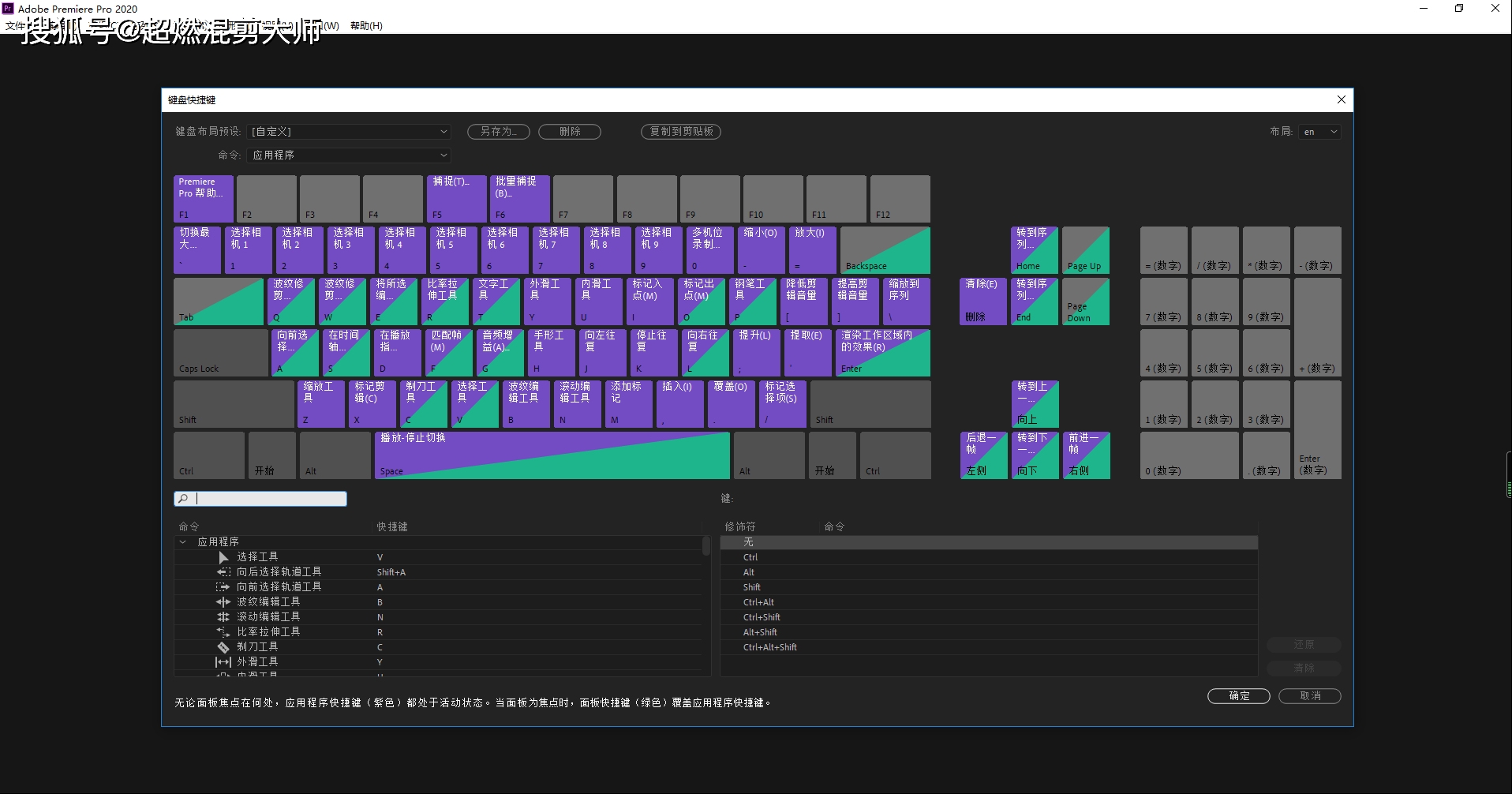Click the Rate Stretch (比率拉伸工具) icon
Screen dimensions: 1512x794
(223, 632)
